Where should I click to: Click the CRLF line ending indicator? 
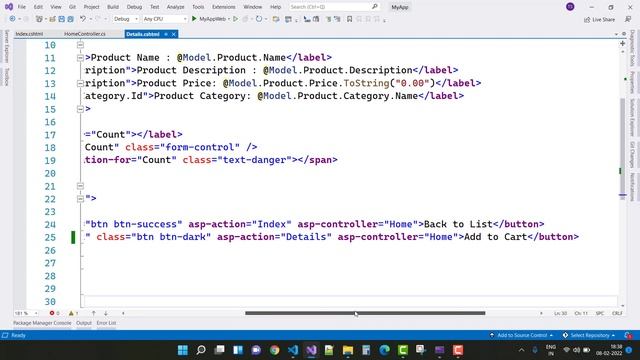tap(617, 313)
